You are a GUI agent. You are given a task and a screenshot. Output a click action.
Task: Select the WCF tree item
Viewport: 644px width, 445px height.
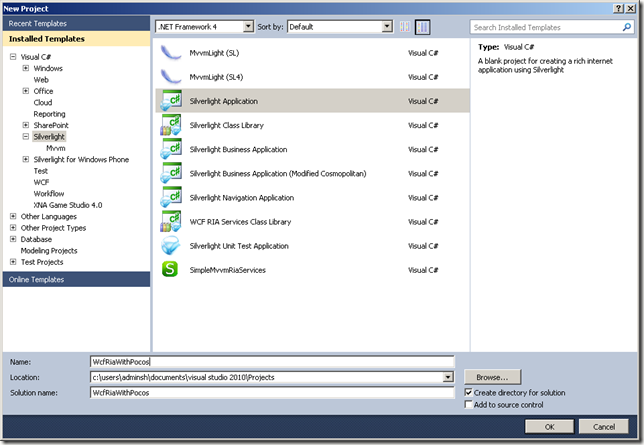point(41,182)
